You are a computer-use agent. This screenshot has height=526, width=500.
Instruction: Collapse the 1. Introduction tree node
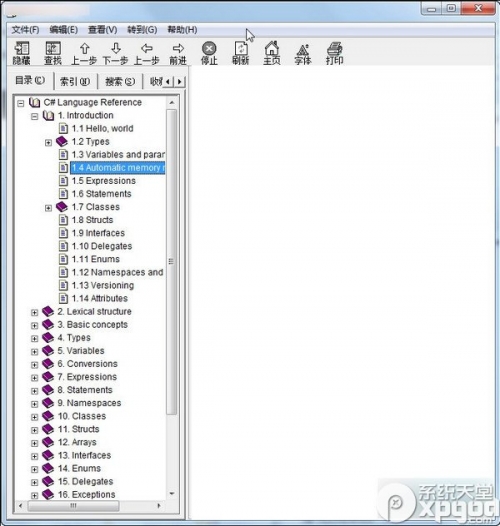click(x=35, y=116)
